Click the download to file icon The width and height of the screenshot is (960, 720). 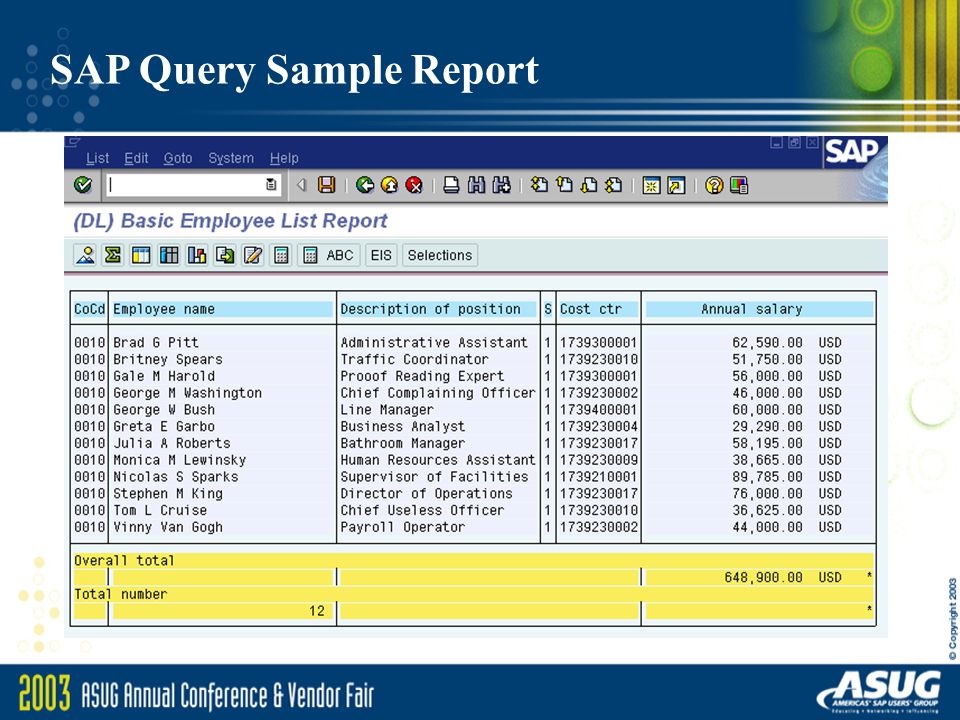pyautogui.click(x=225, y=255)
